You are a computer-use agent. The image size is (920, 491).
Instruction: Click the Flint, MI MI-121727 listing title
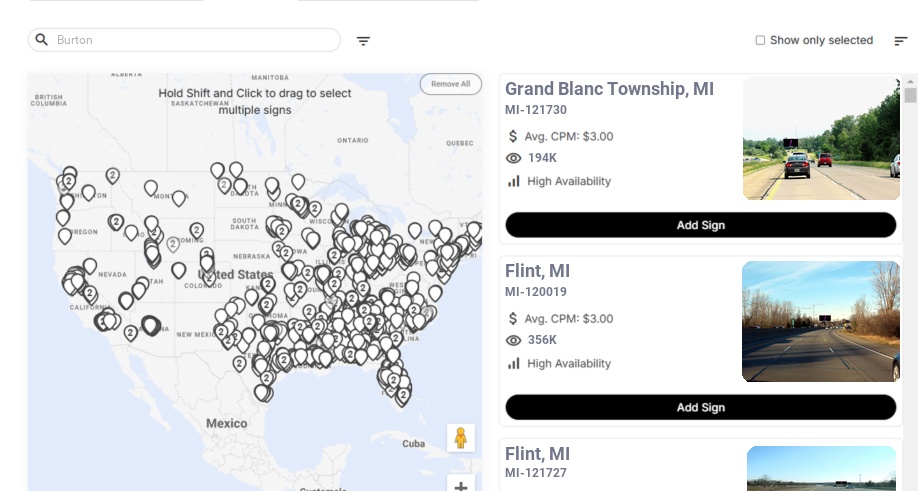[x=537, y=453]
